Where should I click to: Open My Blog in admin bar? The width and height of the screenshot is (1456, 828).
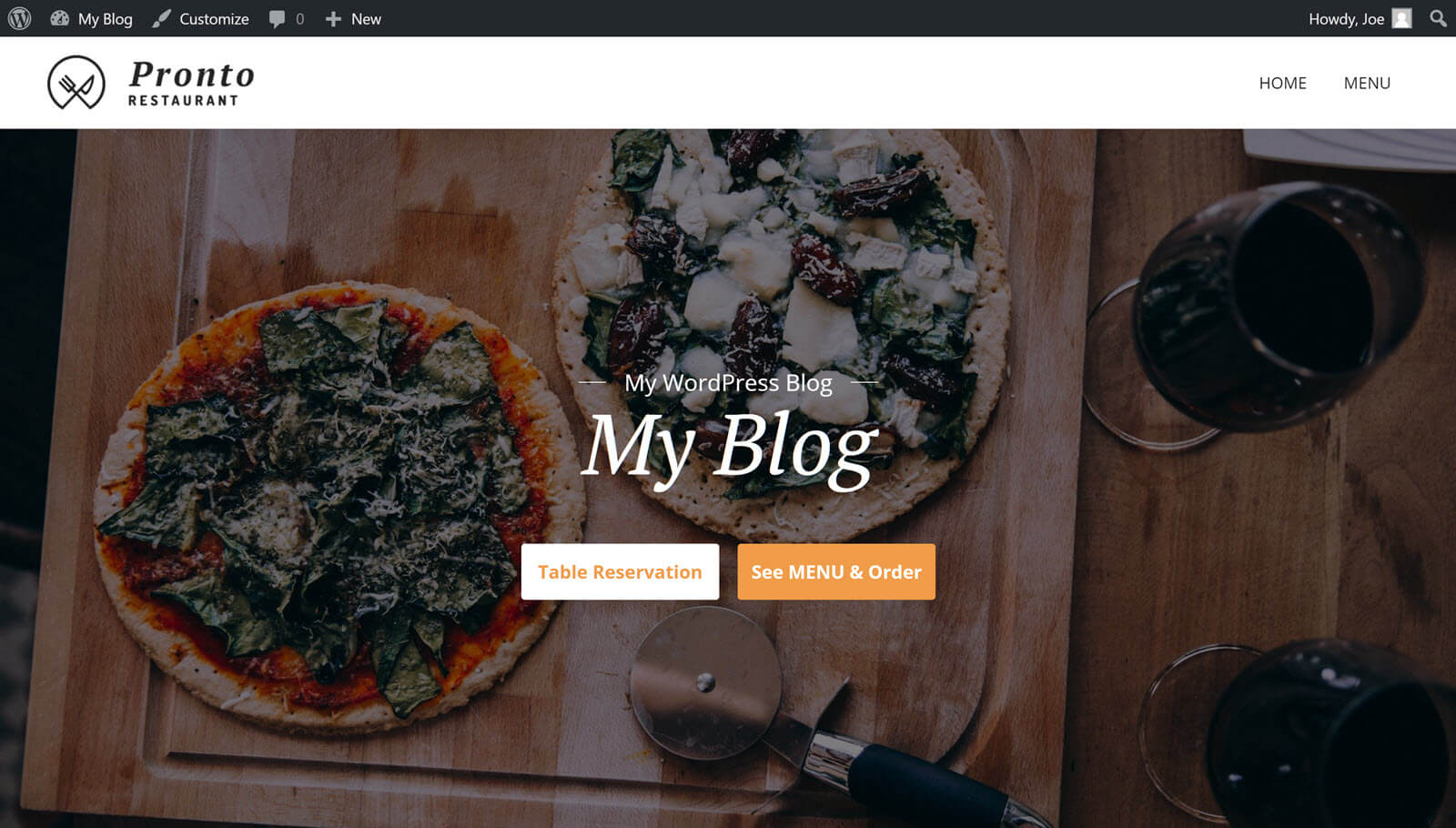[105, 19]
